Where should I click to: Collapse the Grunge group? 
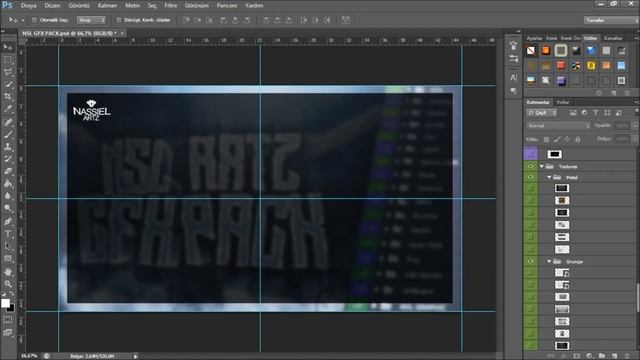(x=549, y=262)
